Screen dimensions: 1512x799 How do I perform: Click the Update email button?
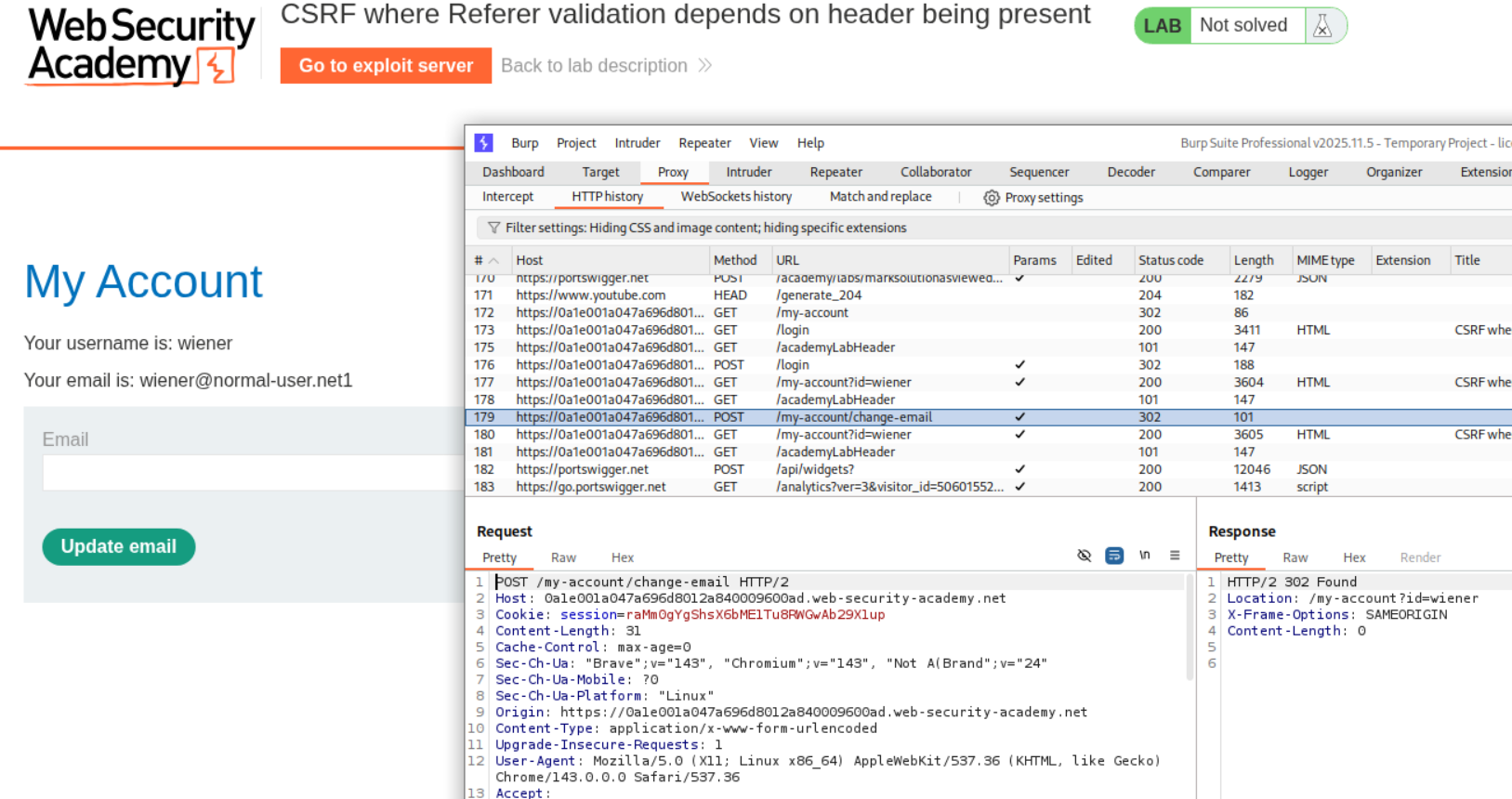coord(119,546)
